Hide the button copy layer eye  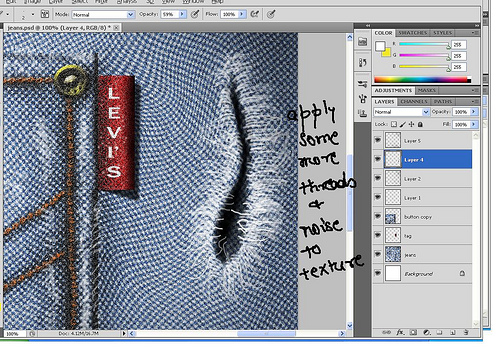(378, 216)
